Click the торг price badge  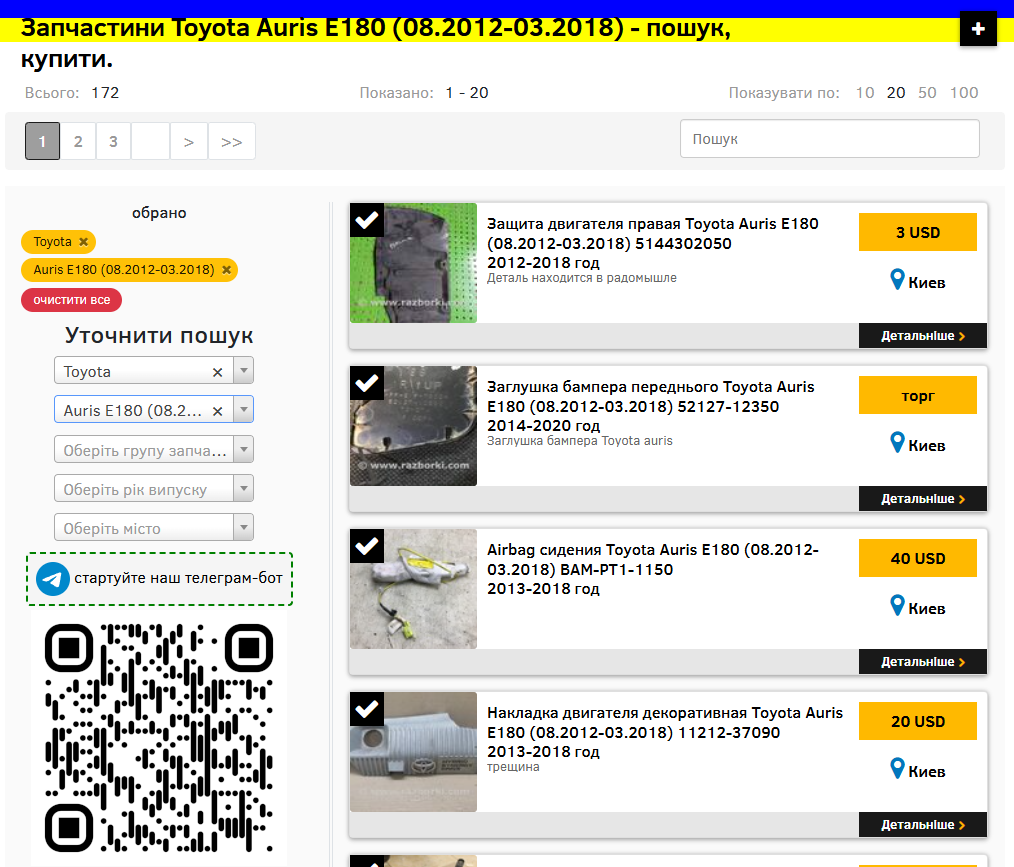[918, 395]
